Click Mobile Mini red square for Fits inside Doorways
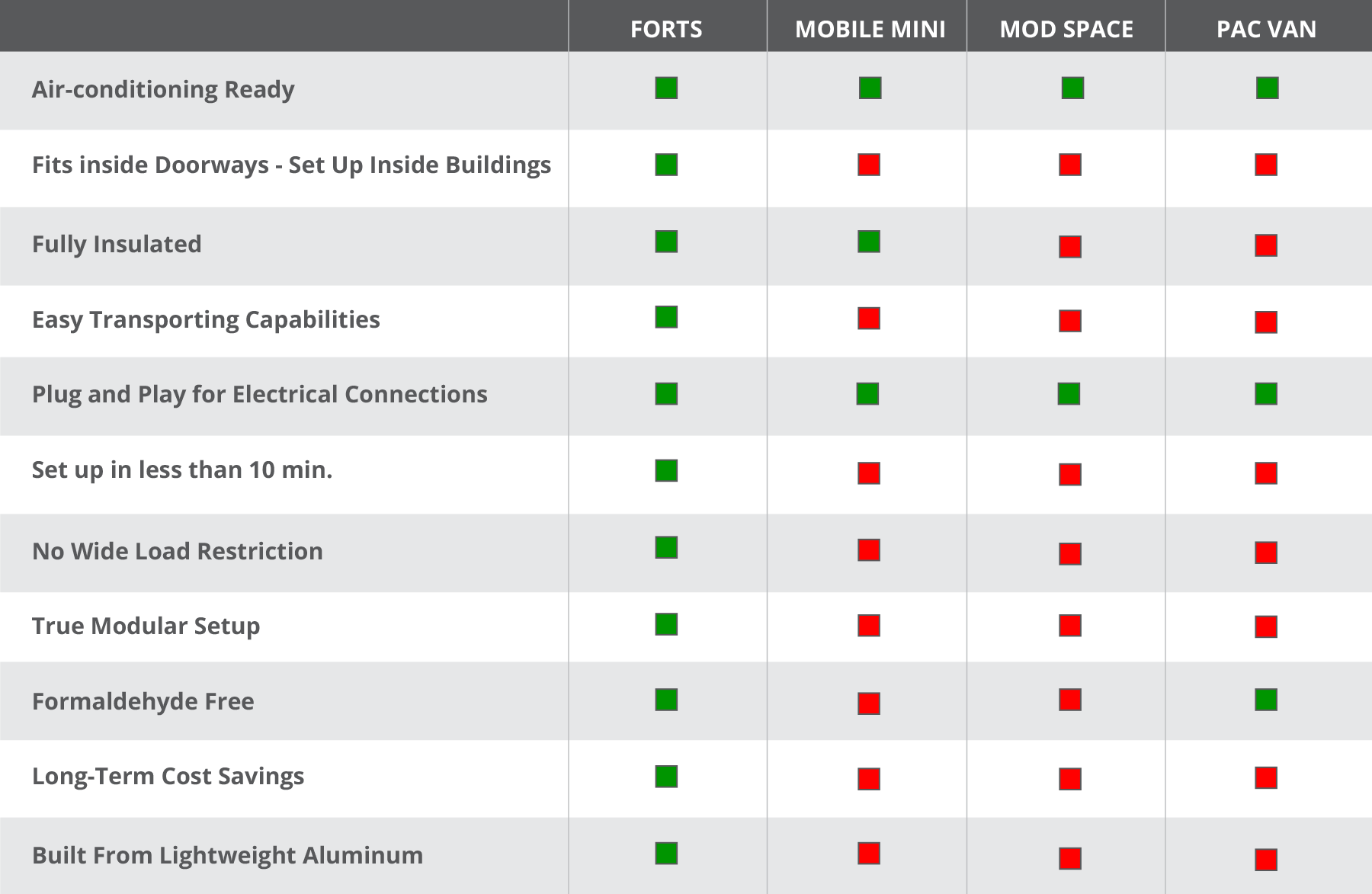Image resolution: width=1372 pixels, height=894 pixels. 869,165
